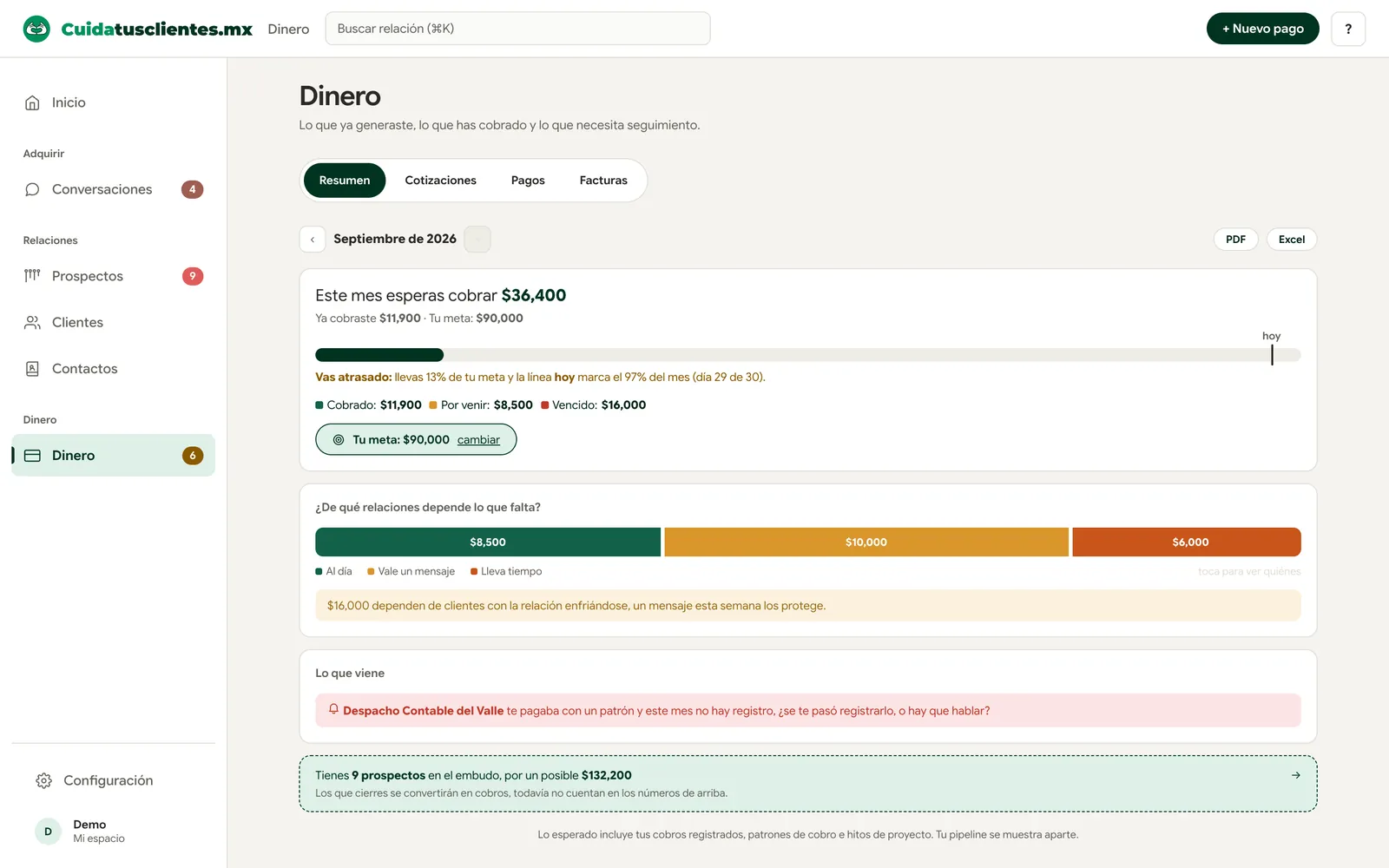The height and width of the screenshot is (868, 1389).
Task: Click the Despacho Contable del Valle alert
Action: click(808, 710)
